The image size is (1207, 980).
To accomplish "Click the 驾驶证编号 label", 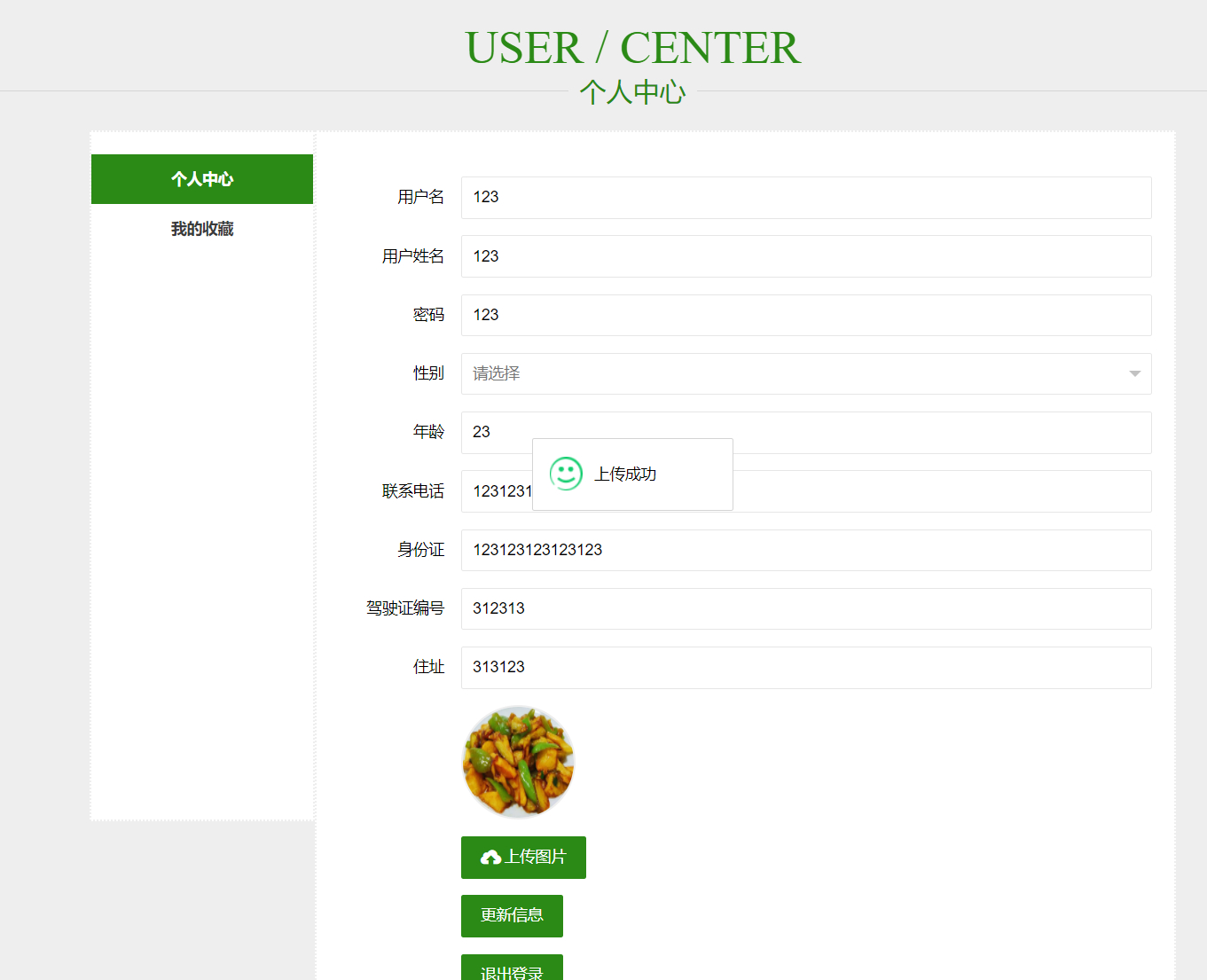I will click(405, 608).
